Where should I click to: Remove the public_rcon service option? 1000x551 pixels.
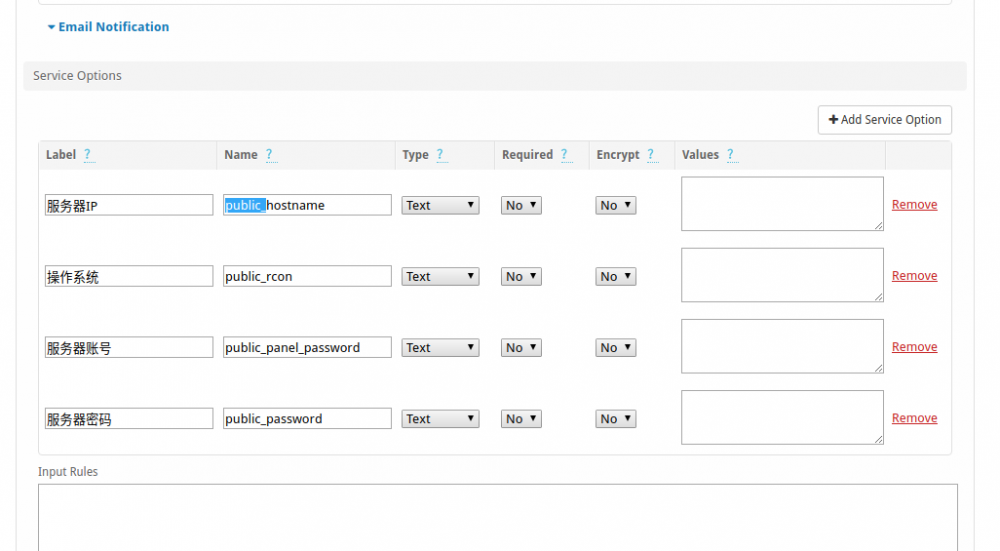point(915,276)
